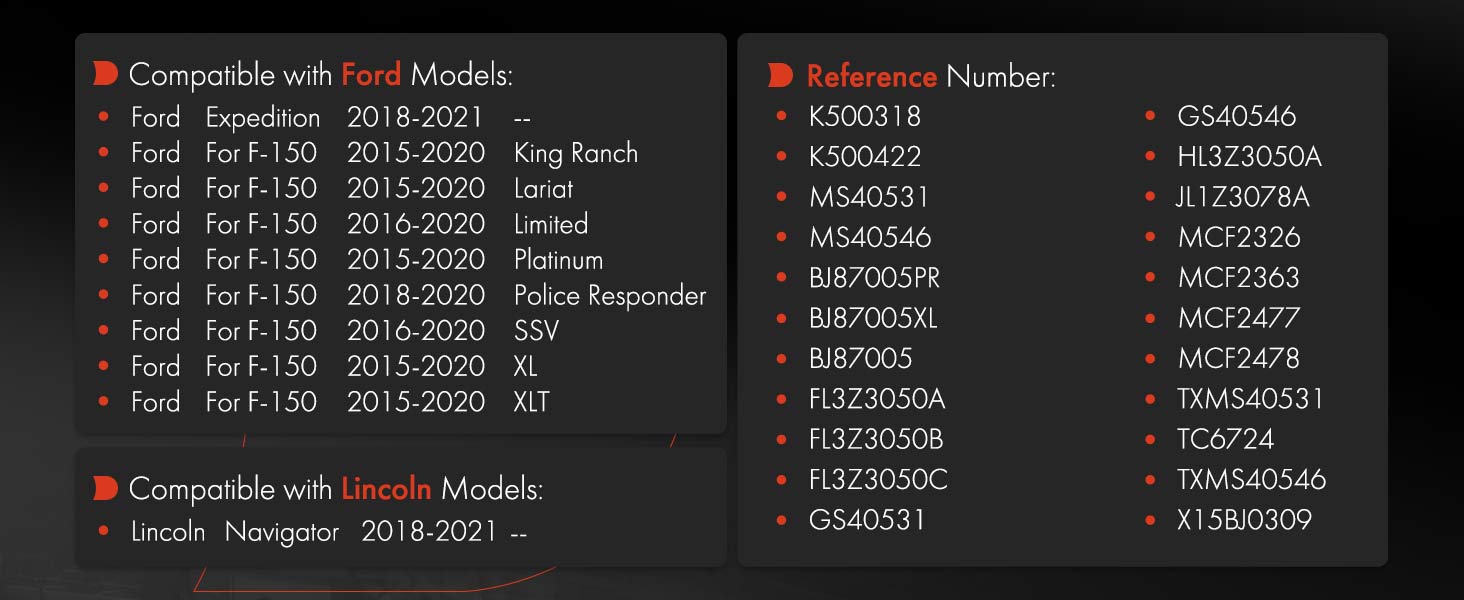Click the red icon beside Compatible with Lincoln Models
This screenshot has width=1464, height=600.
(105, 489)
